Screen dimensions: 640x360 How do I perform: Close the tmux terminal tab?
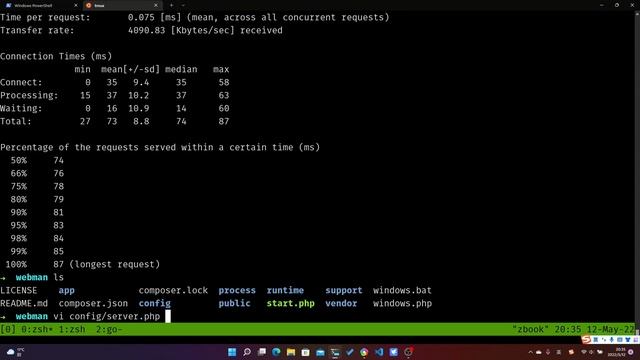156,5
